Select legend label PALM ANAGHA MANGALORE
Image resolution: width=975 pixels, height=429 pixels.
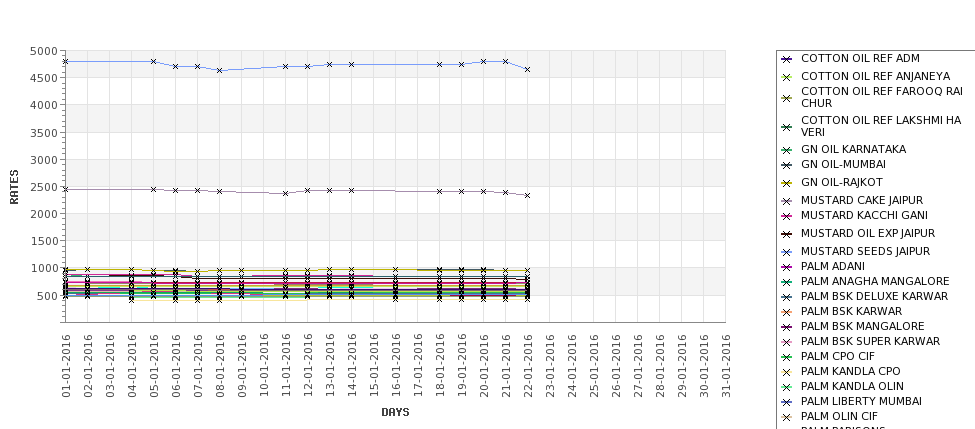[876, 281]
